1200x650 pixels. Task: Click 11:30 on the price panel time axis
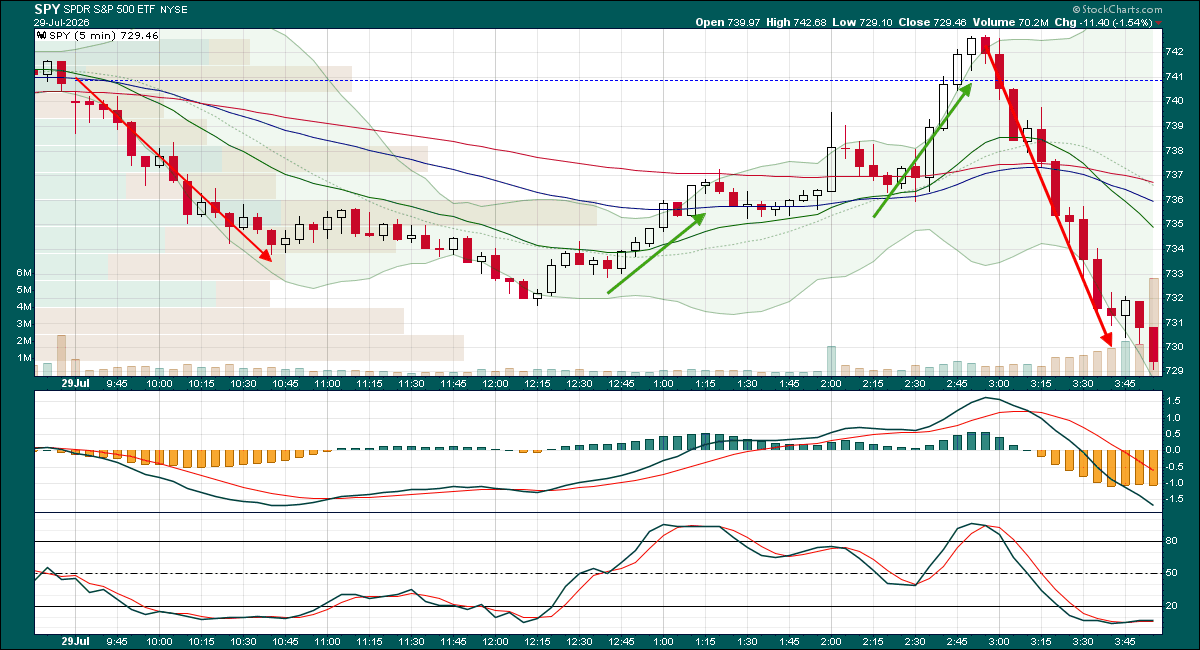[x=411, y=384]
